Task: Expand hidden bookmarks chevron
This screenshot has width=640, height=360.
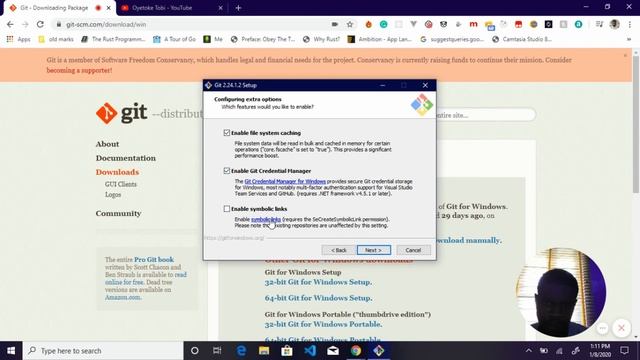Action: coord(629,39)
